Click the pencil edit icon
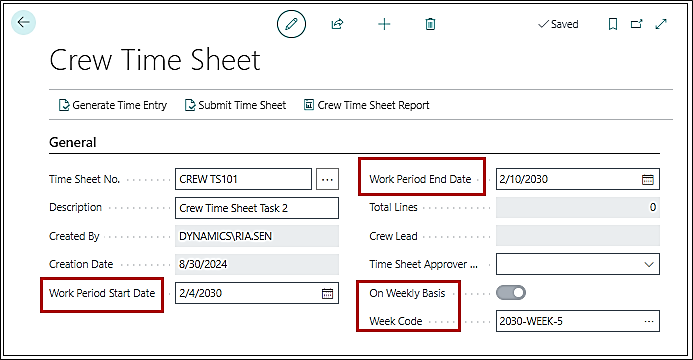693x360 pixels. (291, 23)
